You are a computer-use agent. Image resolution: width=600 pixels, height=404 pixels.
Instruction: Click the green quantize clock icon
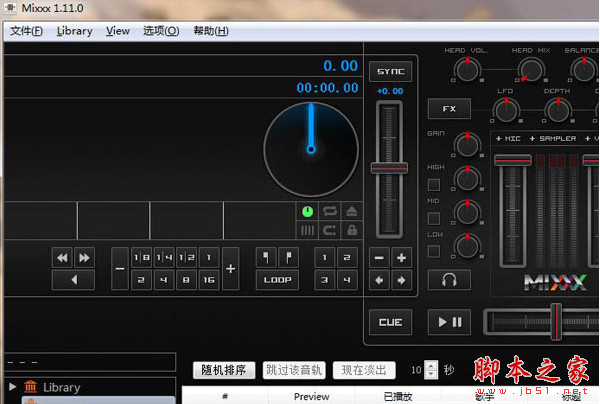click(308, 211)
